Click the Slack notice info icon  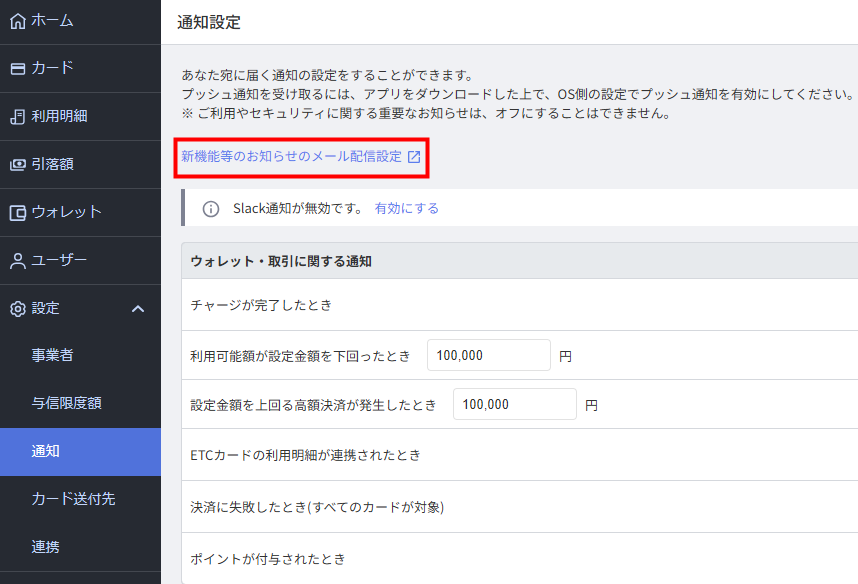[211, 209]
